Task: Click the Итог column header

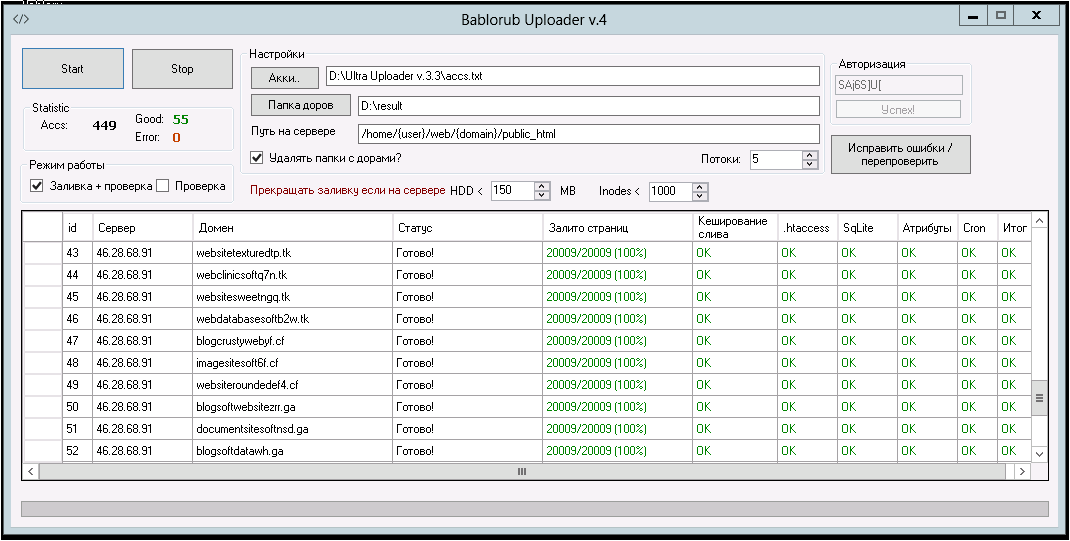Action: 1013,228
